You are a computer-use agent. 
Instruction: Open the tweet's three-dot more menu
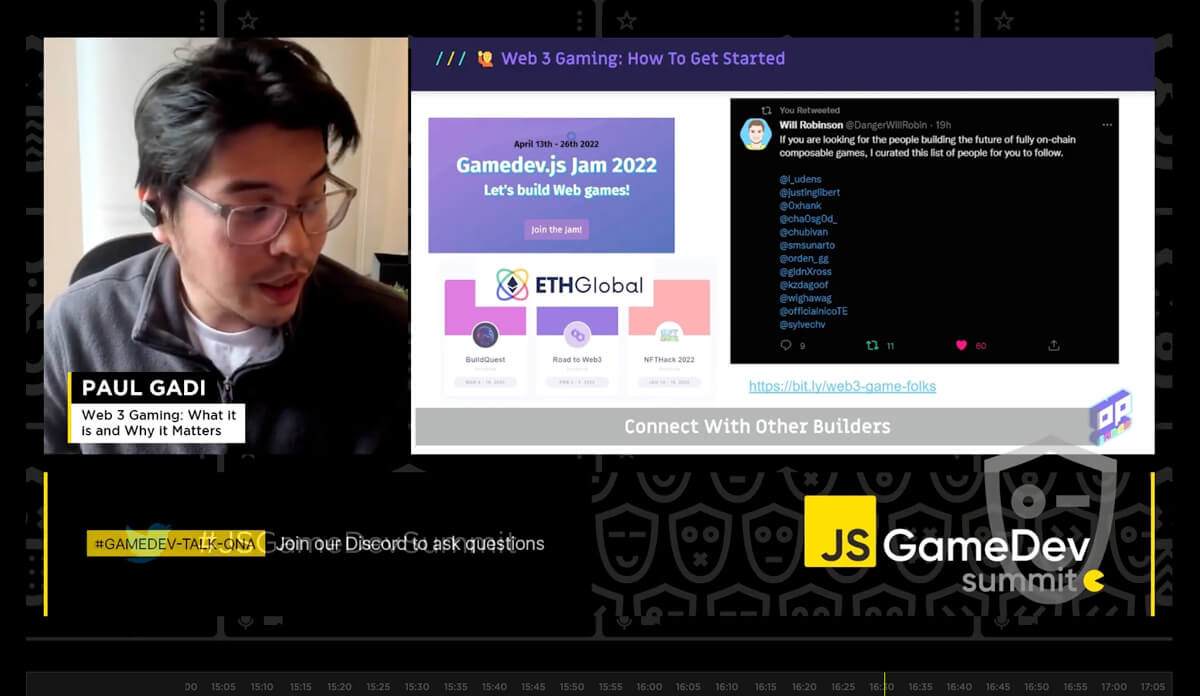[x=1107, y=125]
